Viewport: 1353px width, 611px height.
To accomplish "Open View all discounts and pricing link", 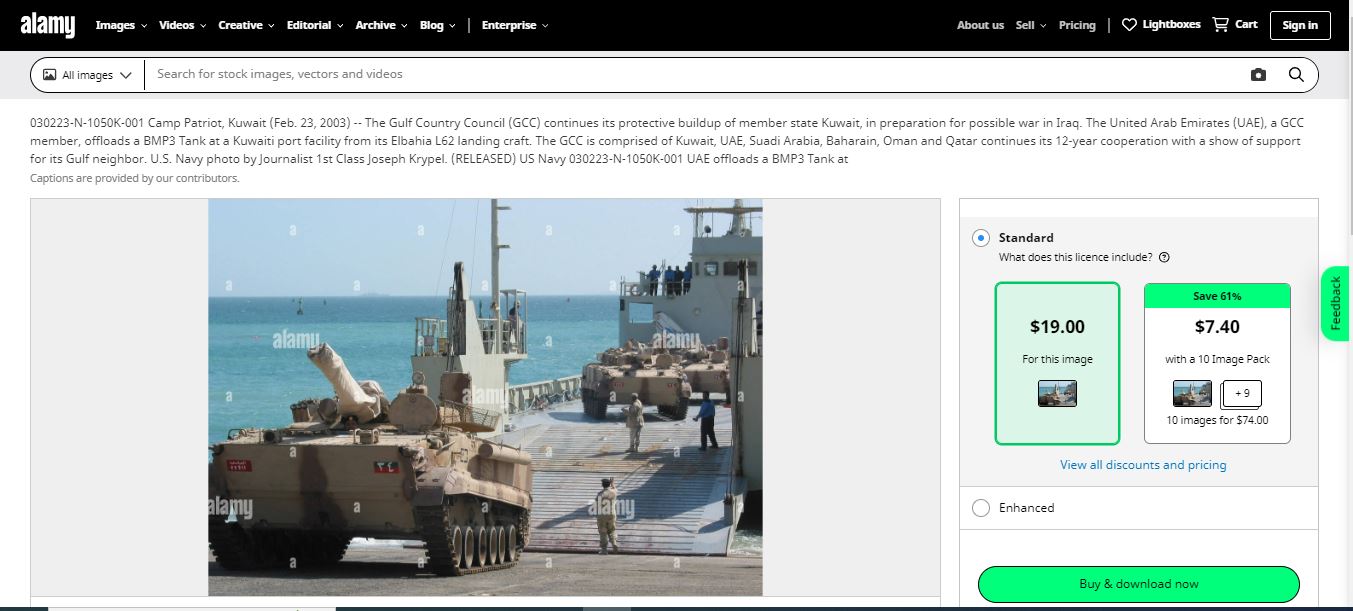I will click(1143, 465).
